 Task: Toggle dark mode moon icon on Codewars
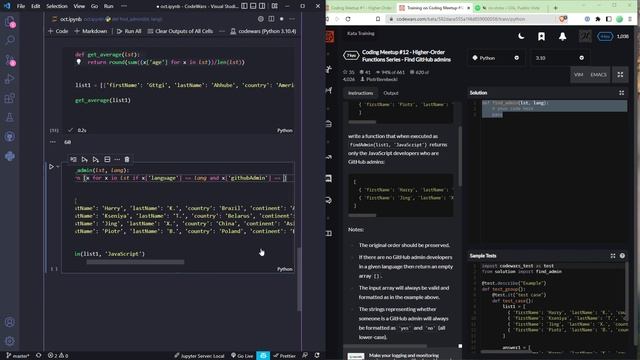[521, 36]
